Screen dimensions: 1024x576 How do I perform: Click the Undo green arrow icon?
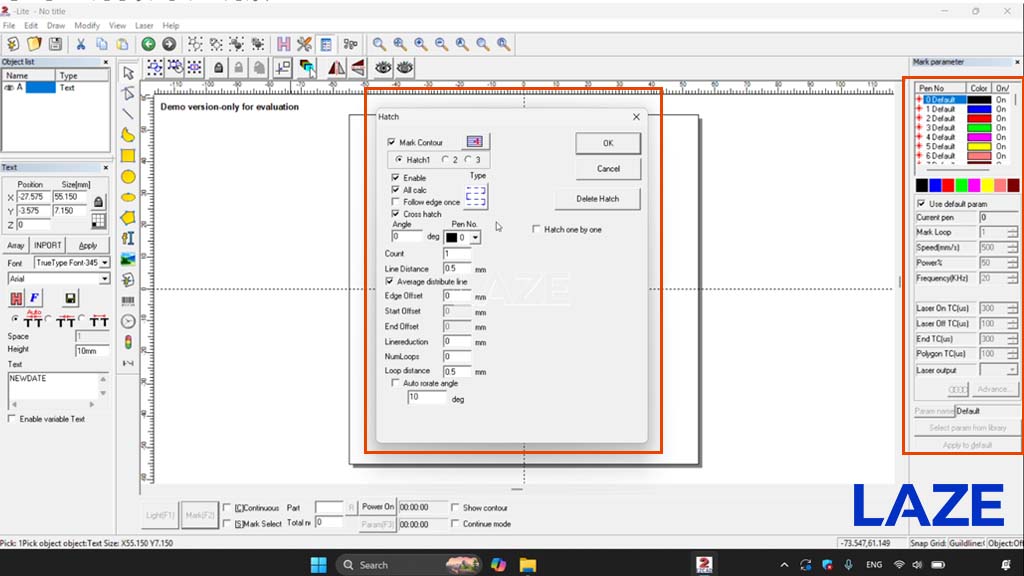148,44
